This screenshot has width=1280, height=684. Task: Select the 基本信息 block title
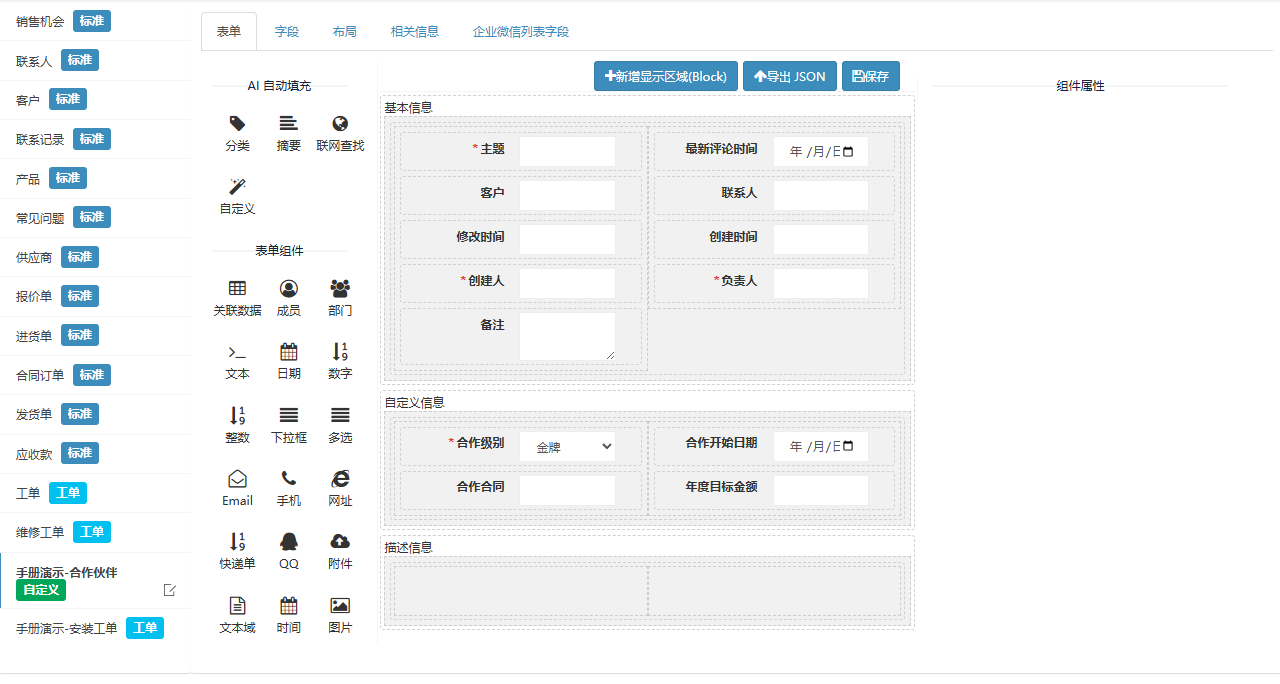tap(408, 107)
